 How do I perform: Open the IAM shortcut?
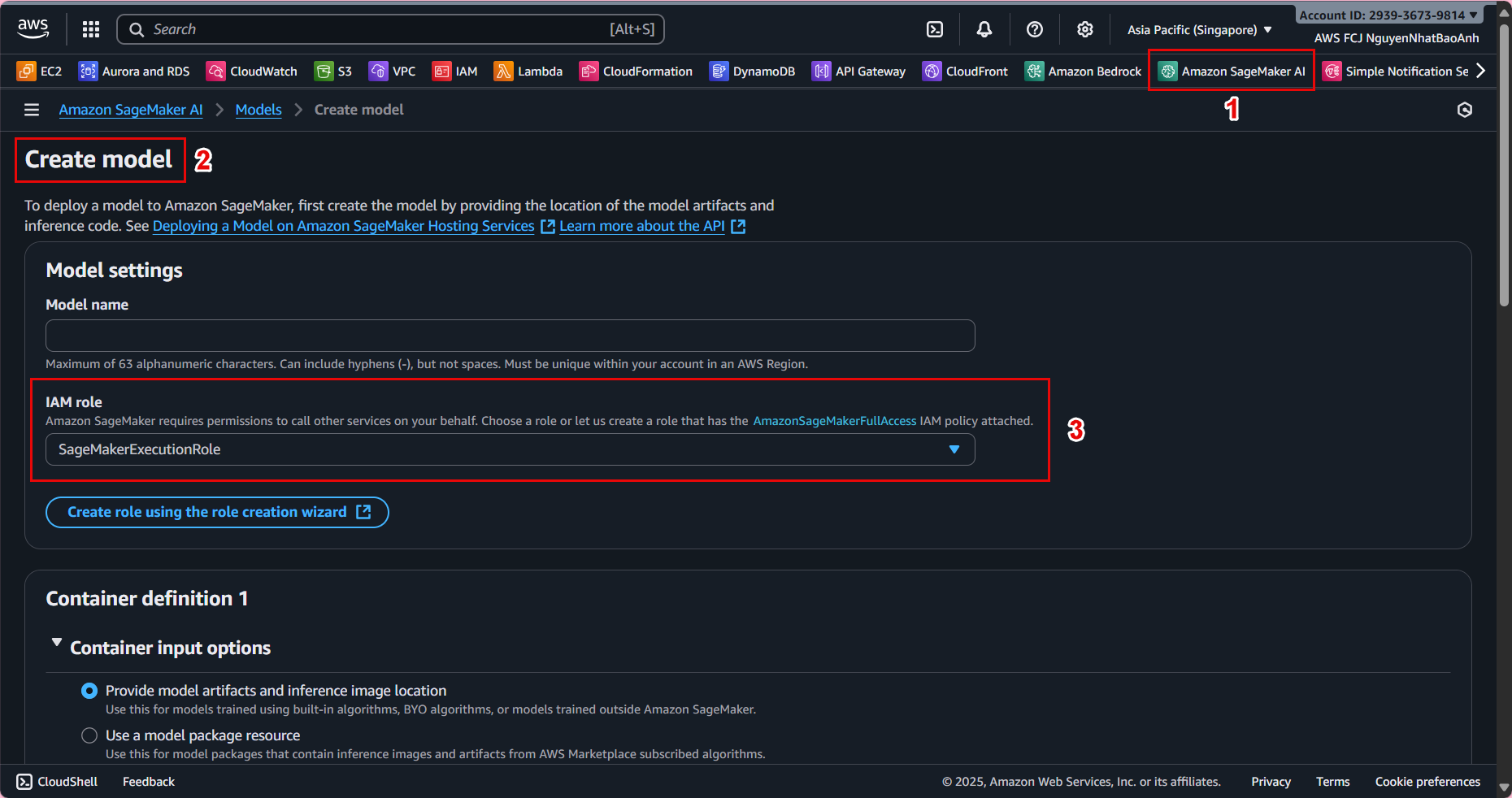coord(454,72)
